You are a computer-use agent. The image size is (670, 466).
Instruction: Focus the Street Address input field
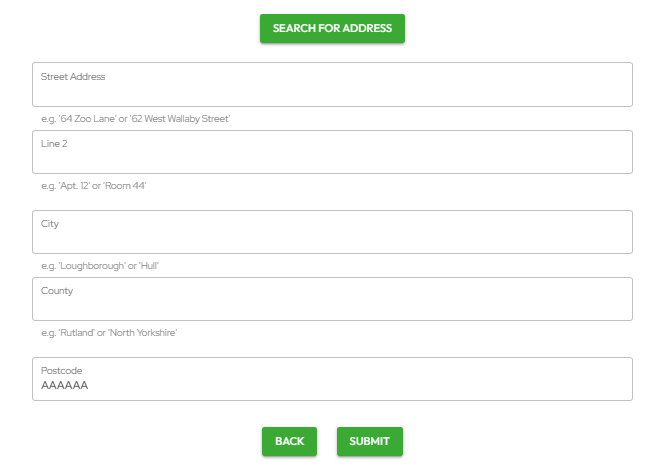coord(332,91)
